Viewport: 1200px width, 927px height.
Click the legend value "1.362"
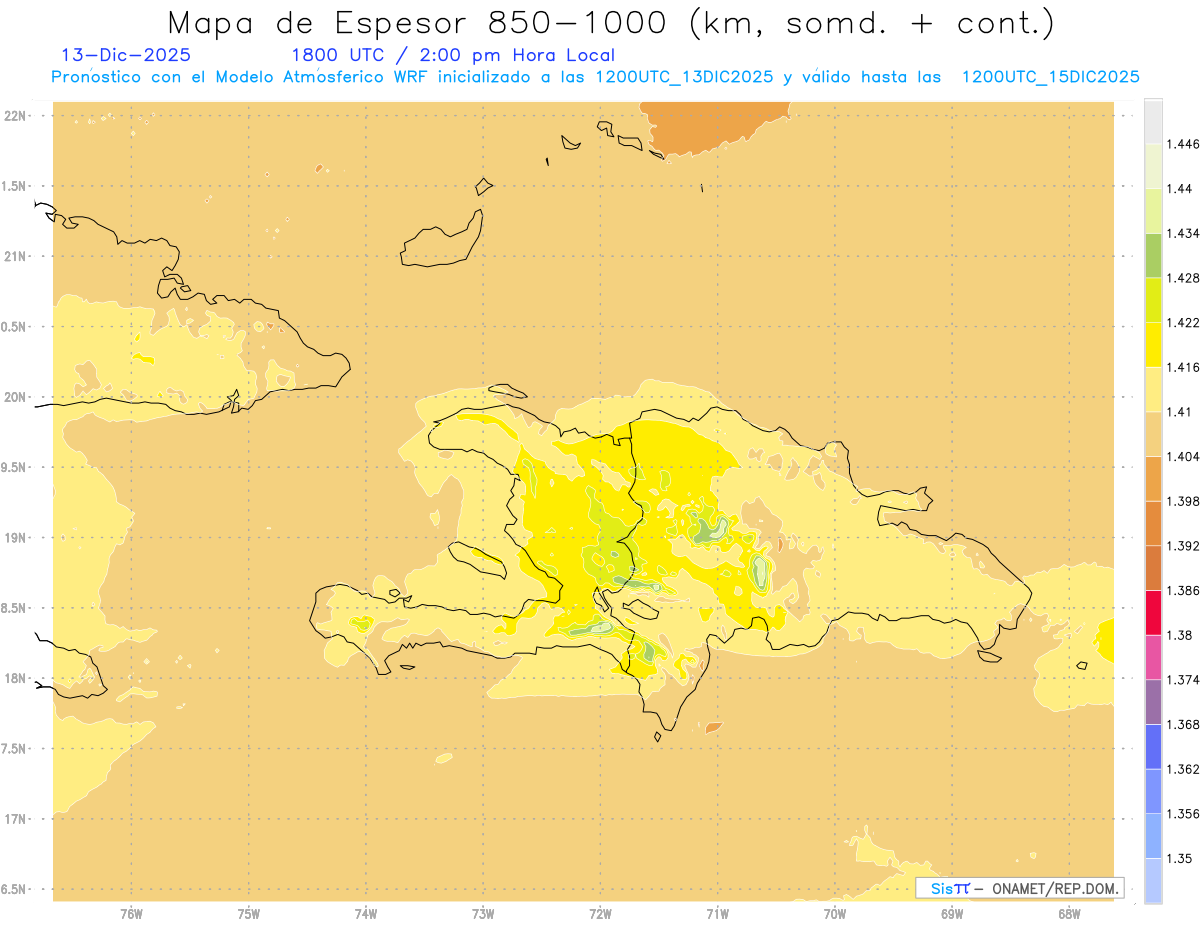pos(1183,769)
